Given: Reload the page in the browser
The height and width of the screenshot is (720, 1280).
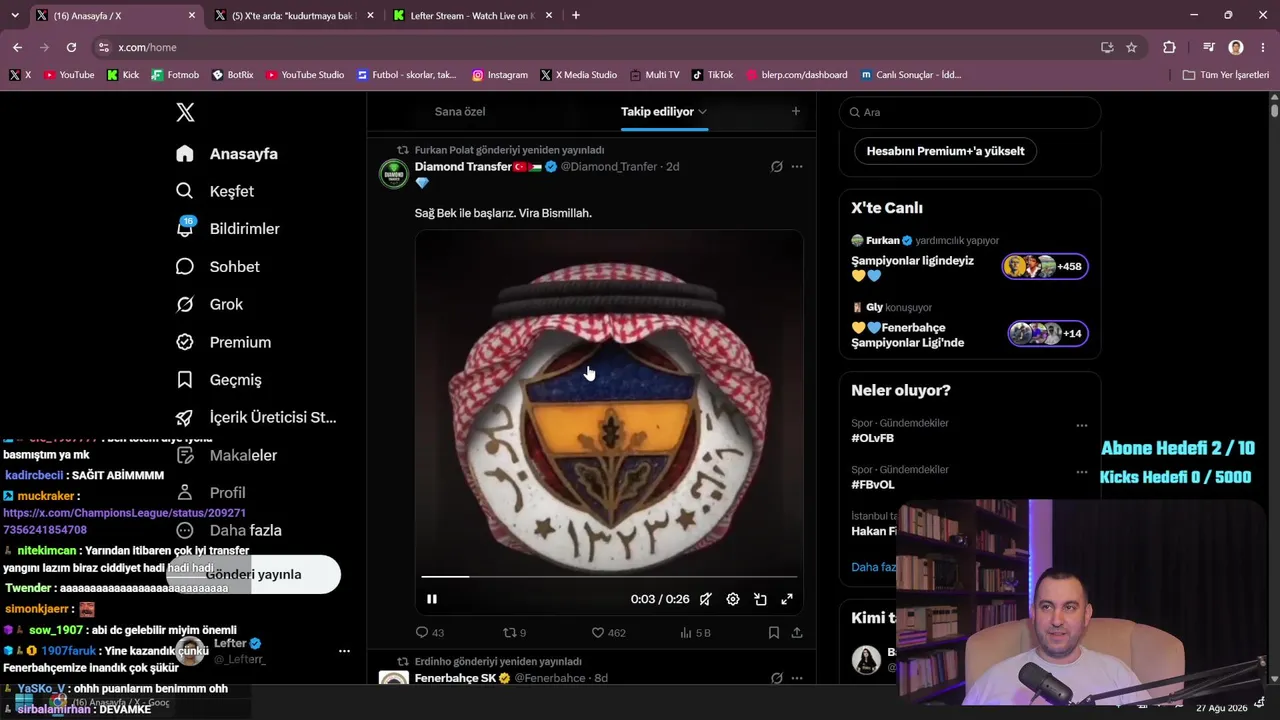Looking at the screenshot, I should (71, 47).
